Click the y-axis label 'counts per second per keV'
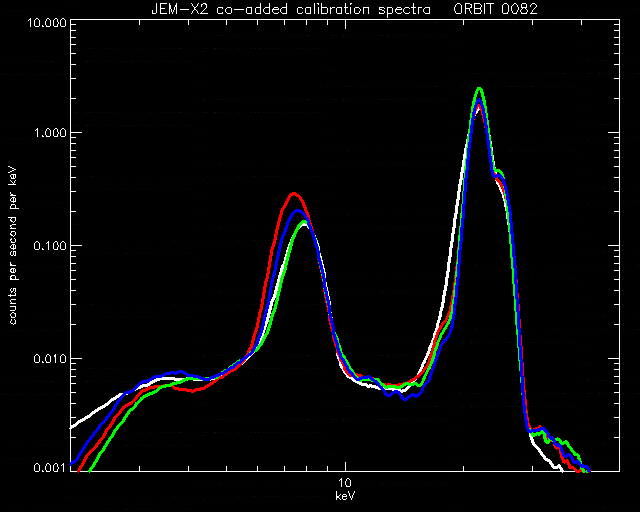This screenshot has width=640, height=512. (x=13, y=246)
